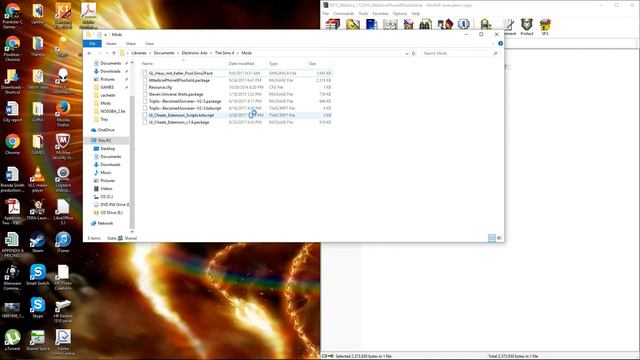Open McAfee Security desktop shortcut
This screenshot has height=360, width=640.
click(x=63, y=147)
